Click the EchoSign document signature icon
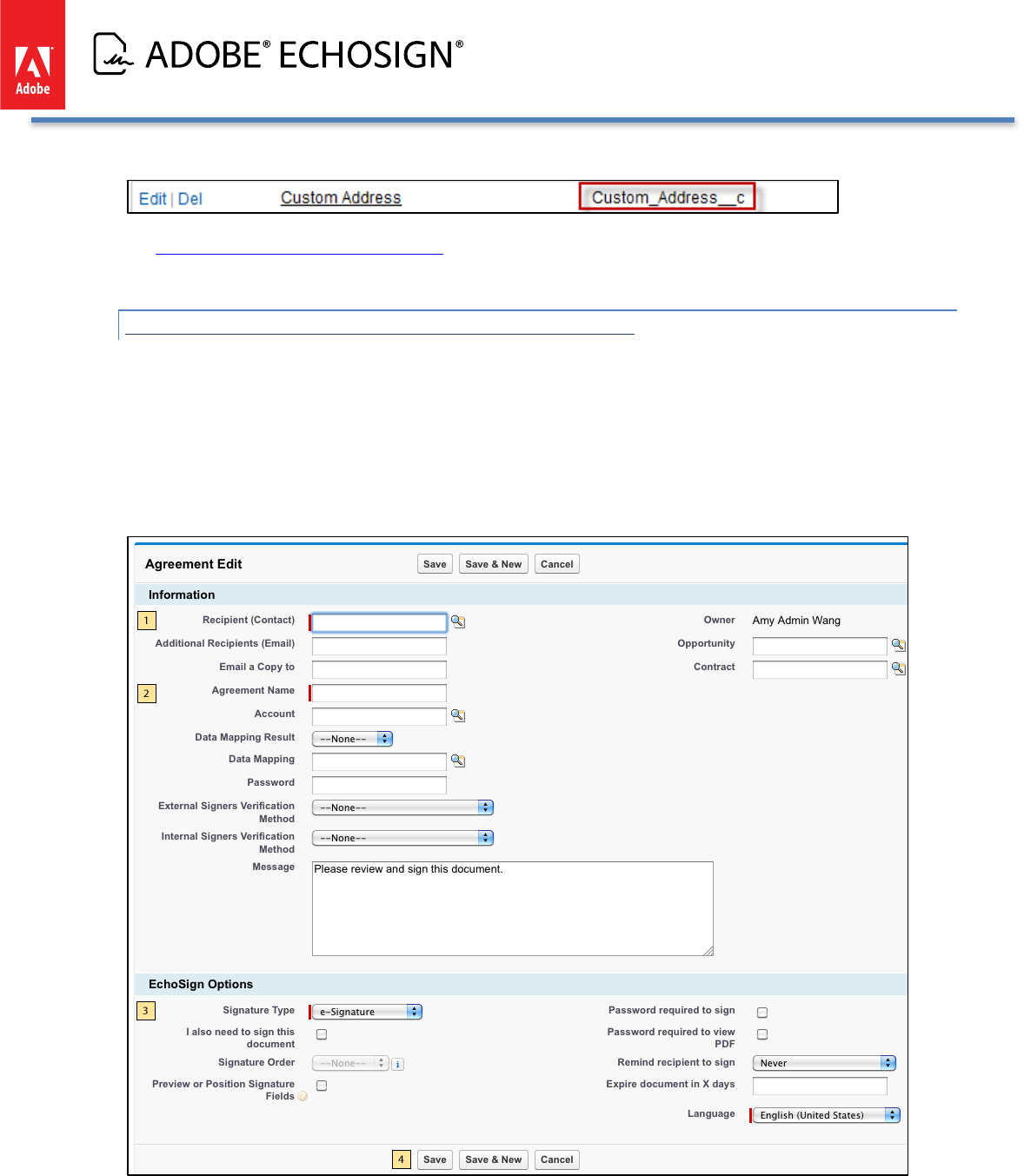This screenshot has width=1024, height=1176. [x=113, y=54]
